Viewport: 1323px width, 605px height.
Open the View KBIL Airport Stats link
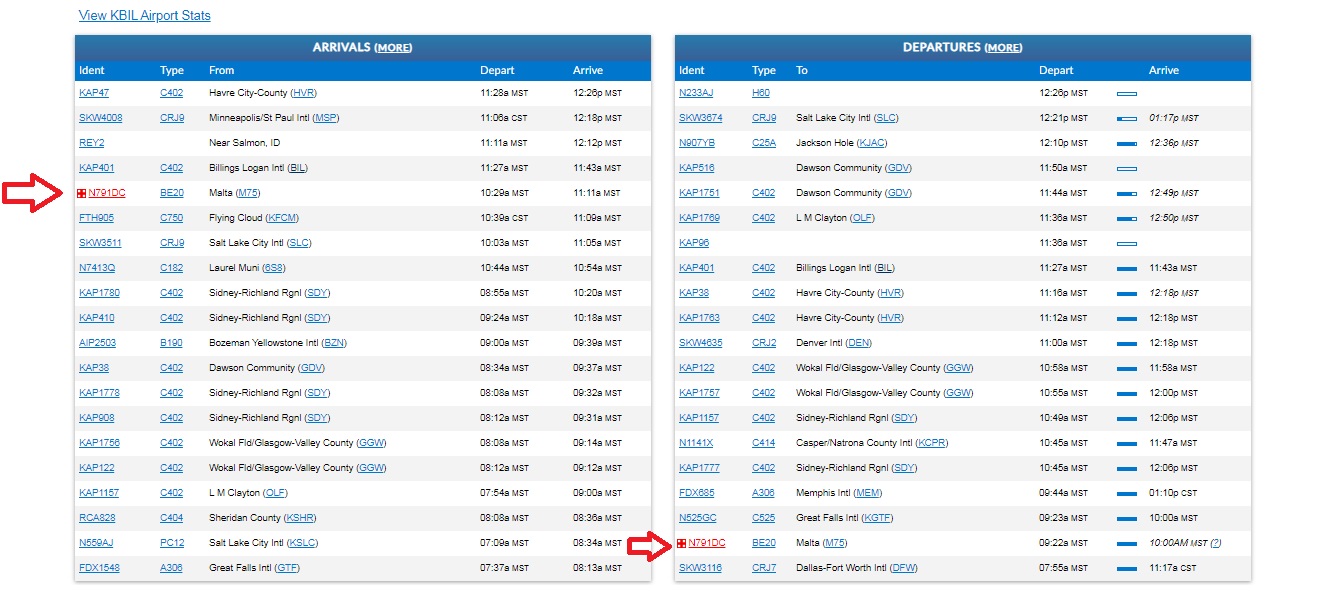coord(145,16)
